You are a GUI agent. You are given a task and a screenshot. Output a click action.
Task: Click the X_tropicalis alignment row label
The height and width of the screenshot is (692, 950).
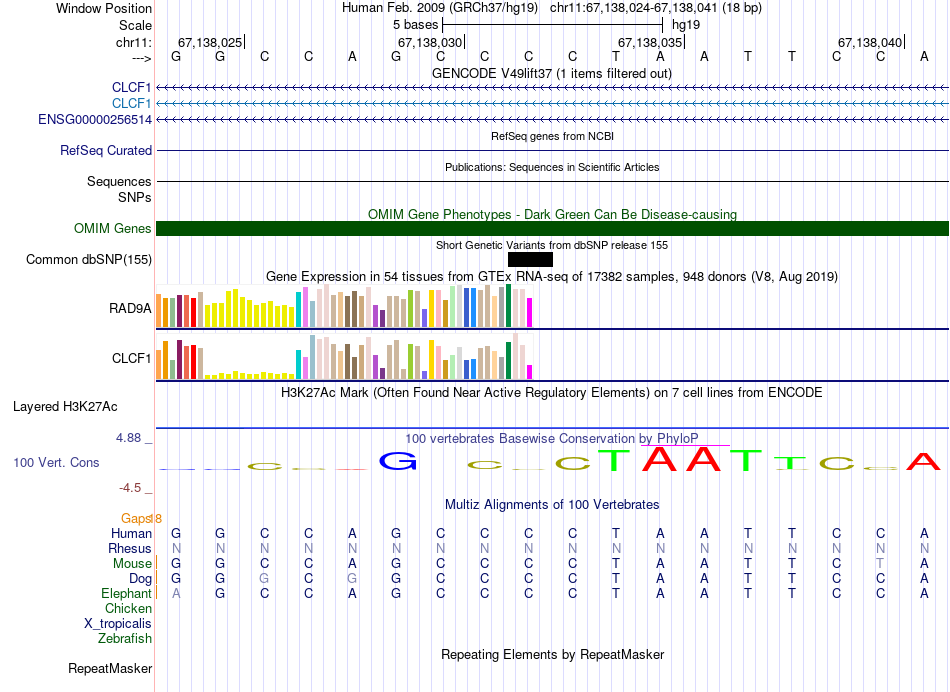pos(118,624)
